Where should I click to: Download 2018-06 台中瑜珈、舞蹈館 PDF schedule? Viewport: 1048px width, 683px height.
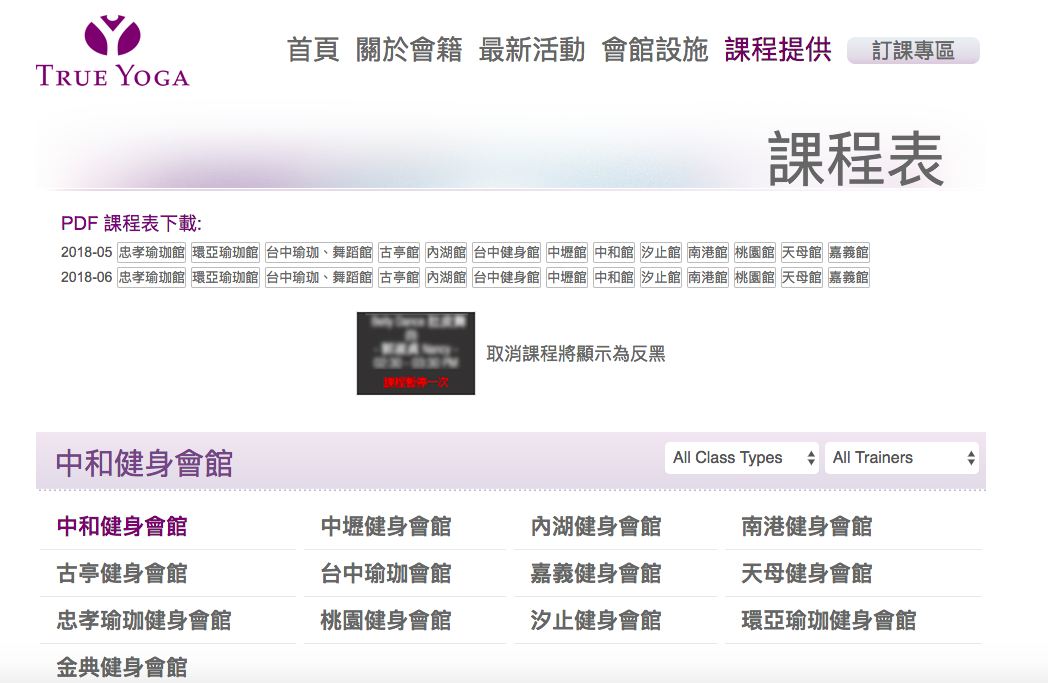[x=319, y=277]
